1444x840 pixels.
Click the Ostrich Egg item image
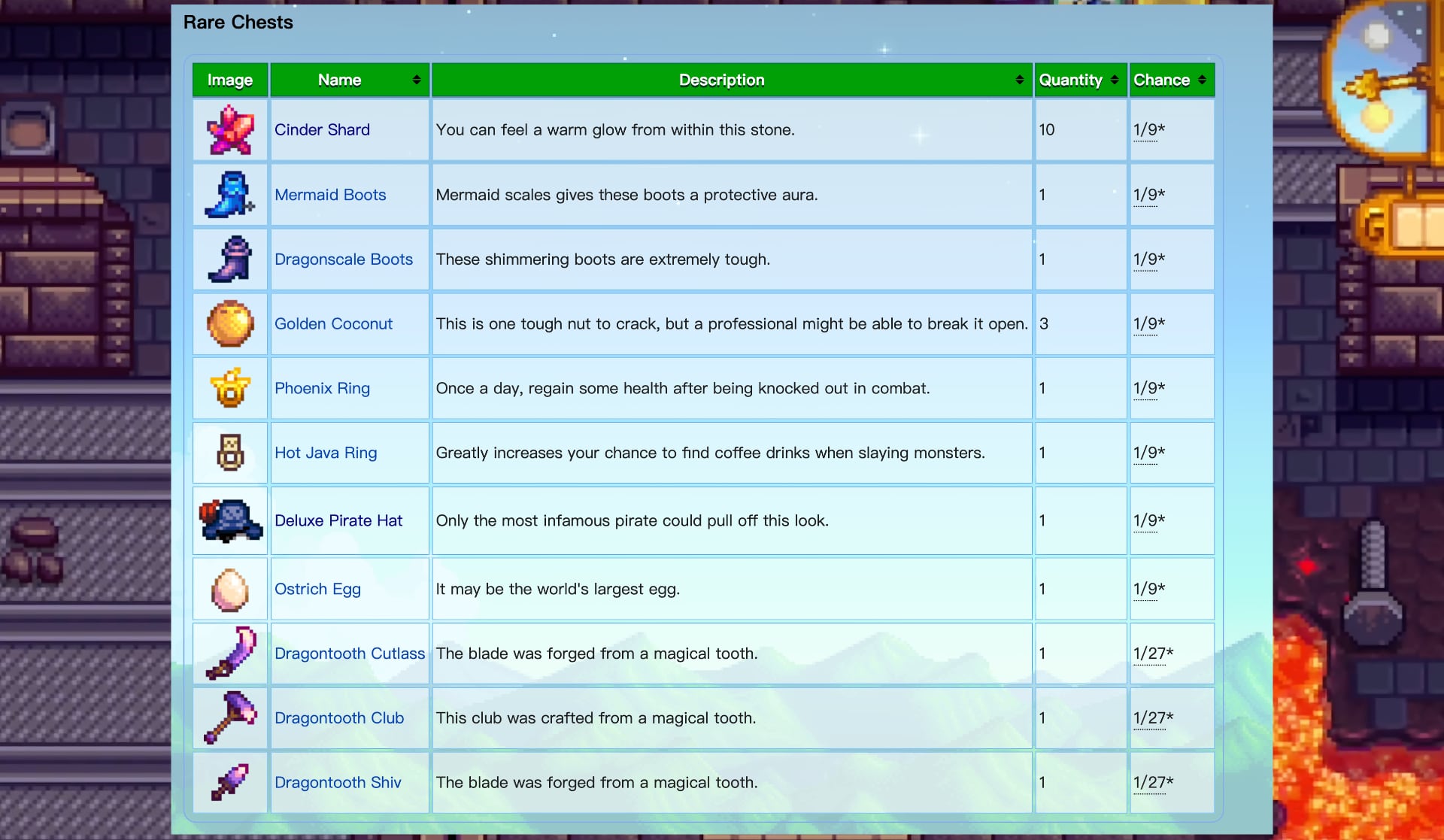pyautogui.click(x=230, y=589)
